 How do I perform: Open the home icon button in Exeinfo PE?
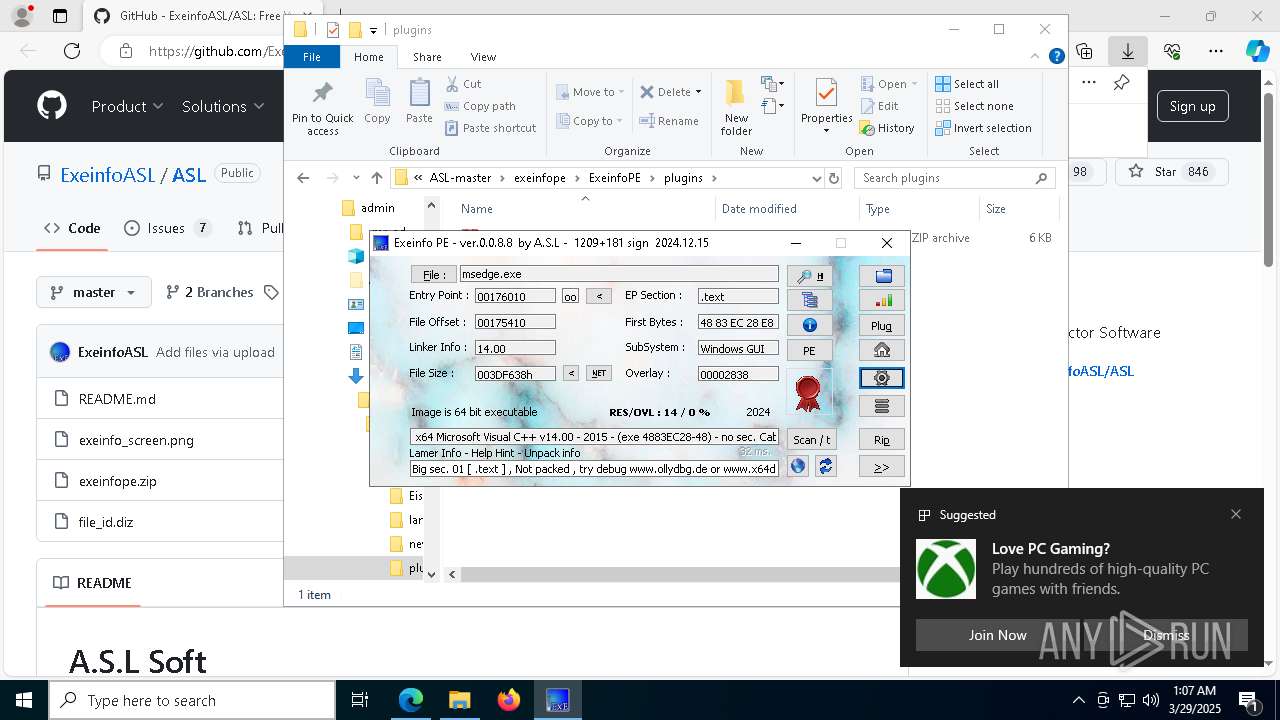pyautogui.click(x=882, y=351)
